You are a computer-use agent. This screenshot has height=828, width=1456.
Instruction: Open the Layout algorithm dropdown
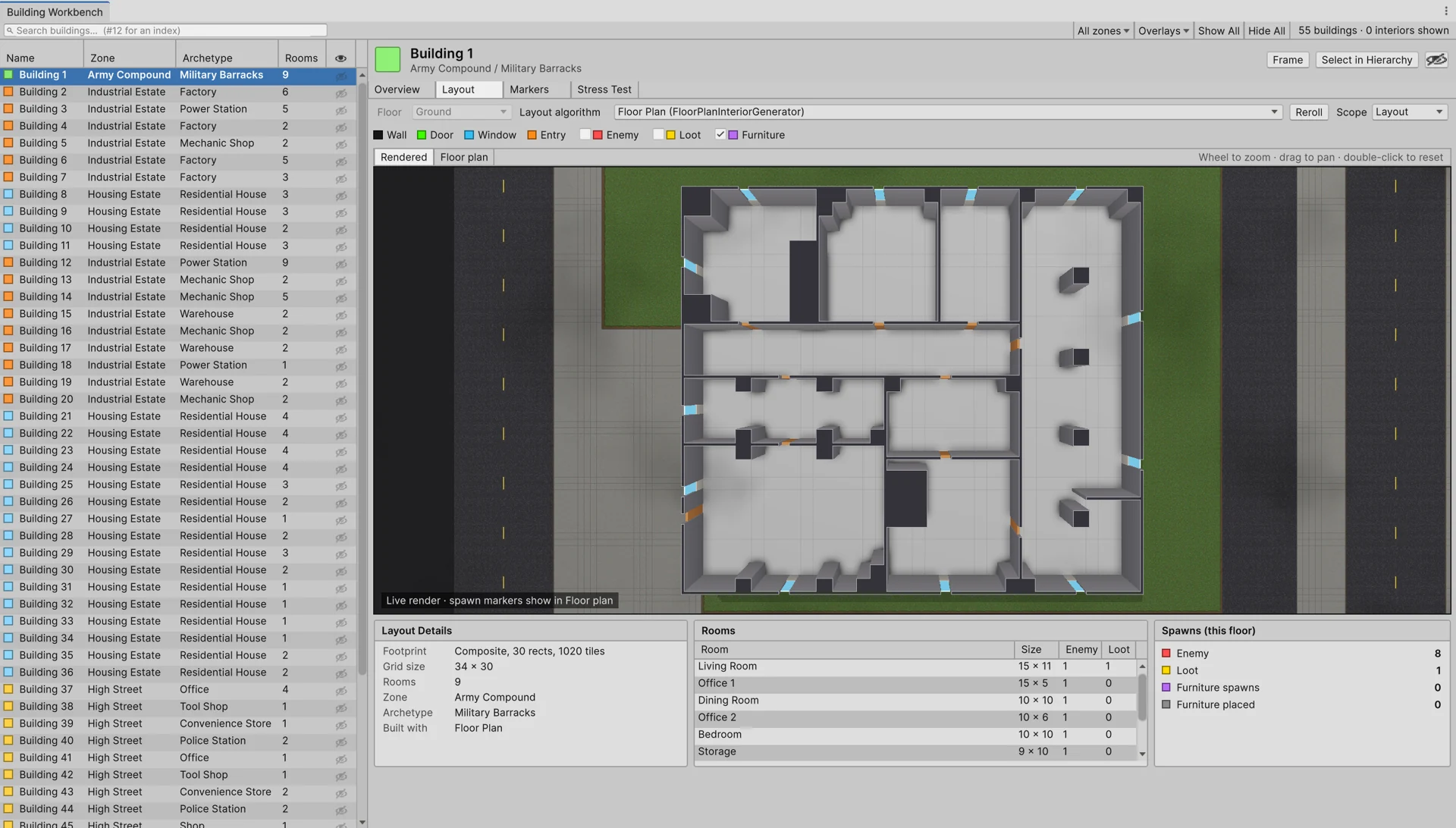948,111
